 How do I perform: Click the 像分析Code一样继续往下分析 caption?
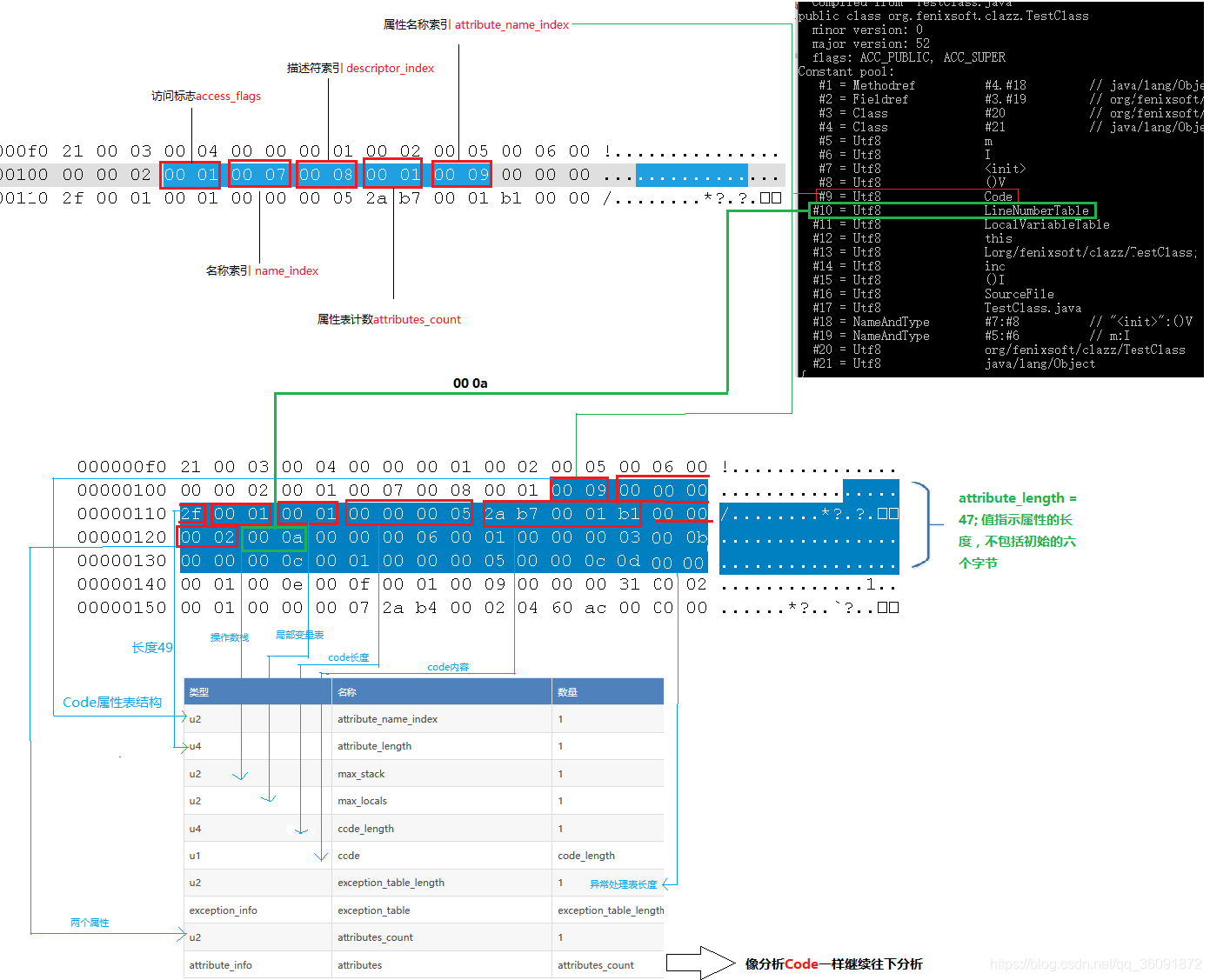point(833,964)
